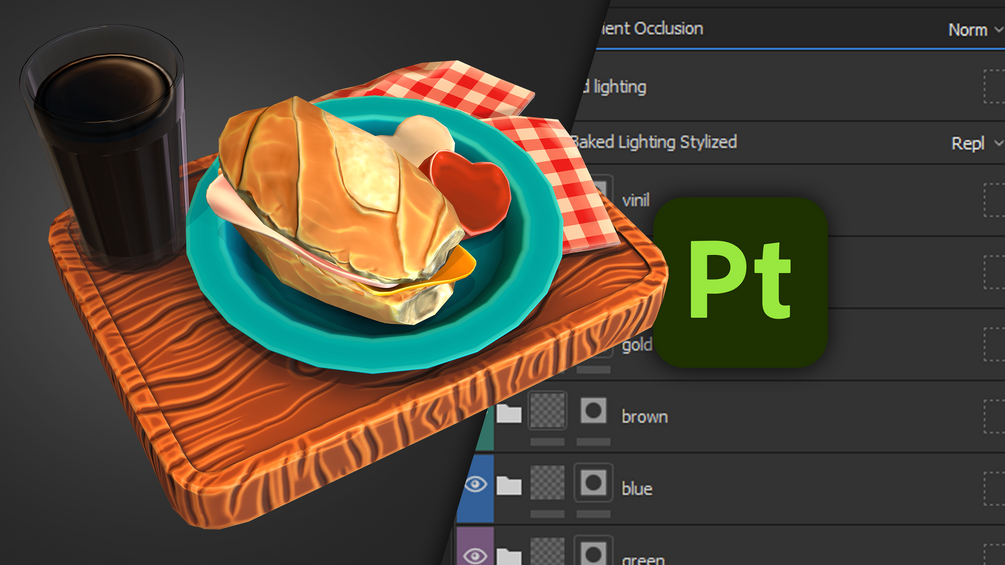This screenshot has width=1005, height=565.
Task: Click the brown layer folder icon
Action: point(509,413)
